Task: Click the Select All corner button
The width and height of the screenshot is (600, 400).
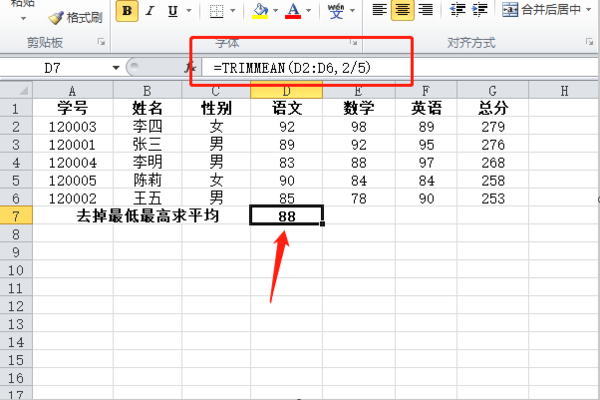Action: click(x=16, y=91)
